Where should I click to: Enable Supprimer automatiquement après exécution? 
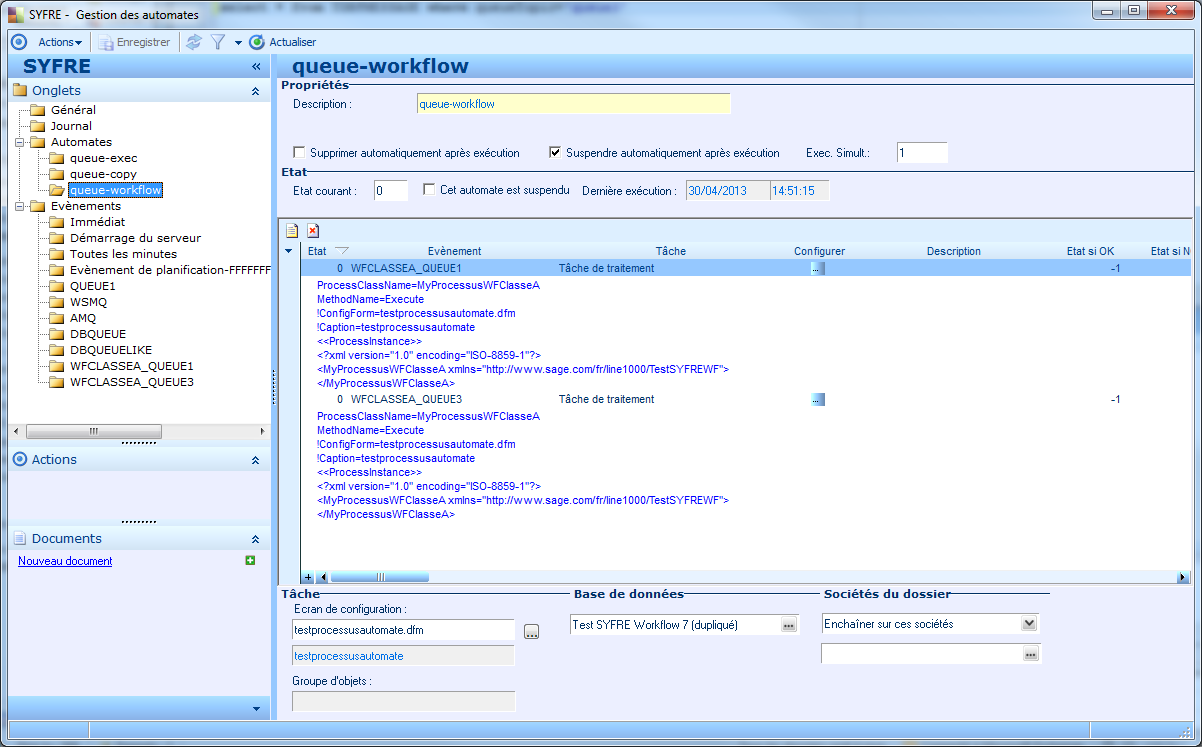click(299, 153)
